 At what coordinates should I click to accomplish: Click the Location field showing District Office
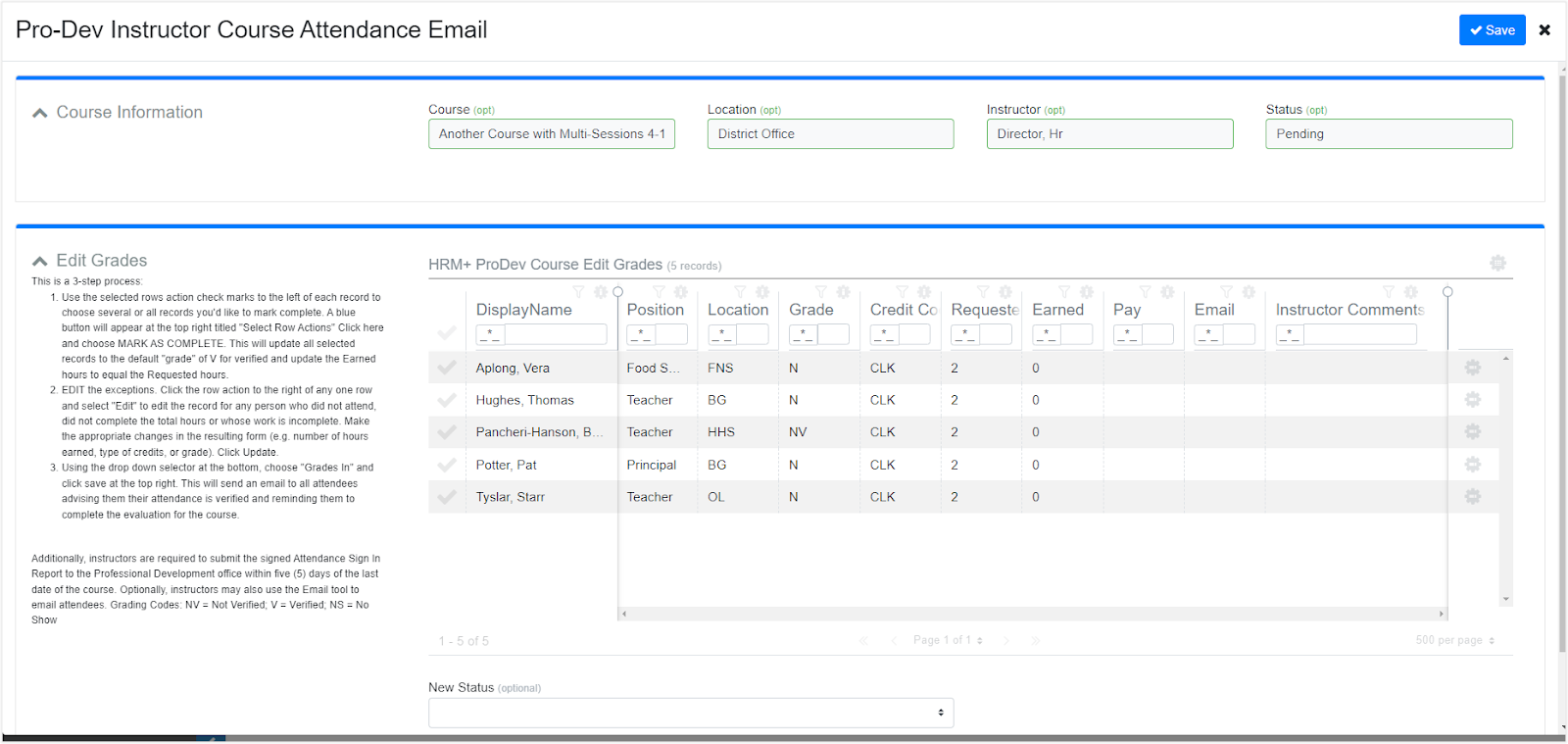831,134
